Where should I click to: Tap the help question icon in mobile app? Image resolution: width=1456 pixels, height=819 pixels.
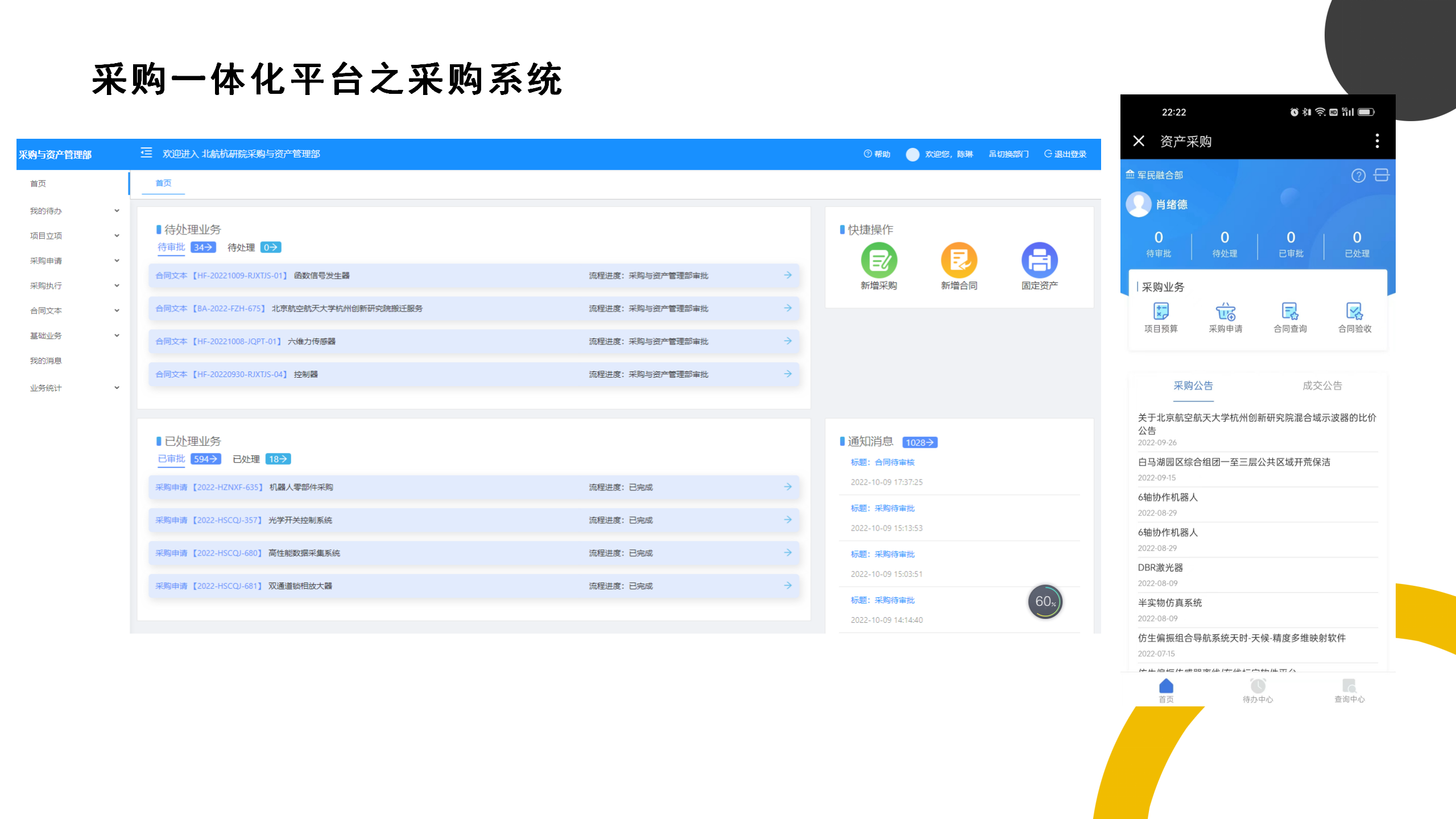coord(1358,176)
